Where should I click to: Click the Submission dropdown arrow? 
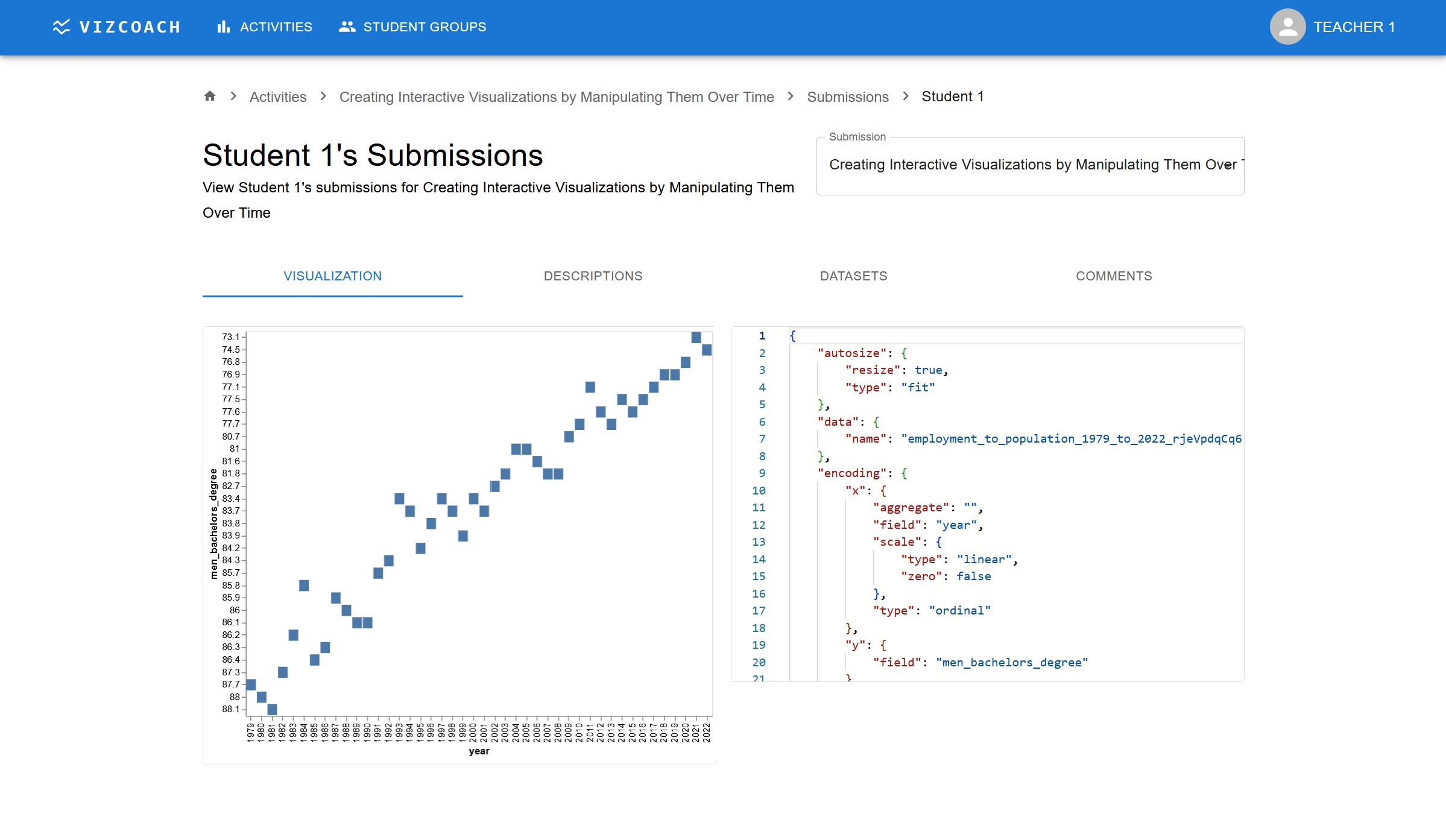(1228, 165)
